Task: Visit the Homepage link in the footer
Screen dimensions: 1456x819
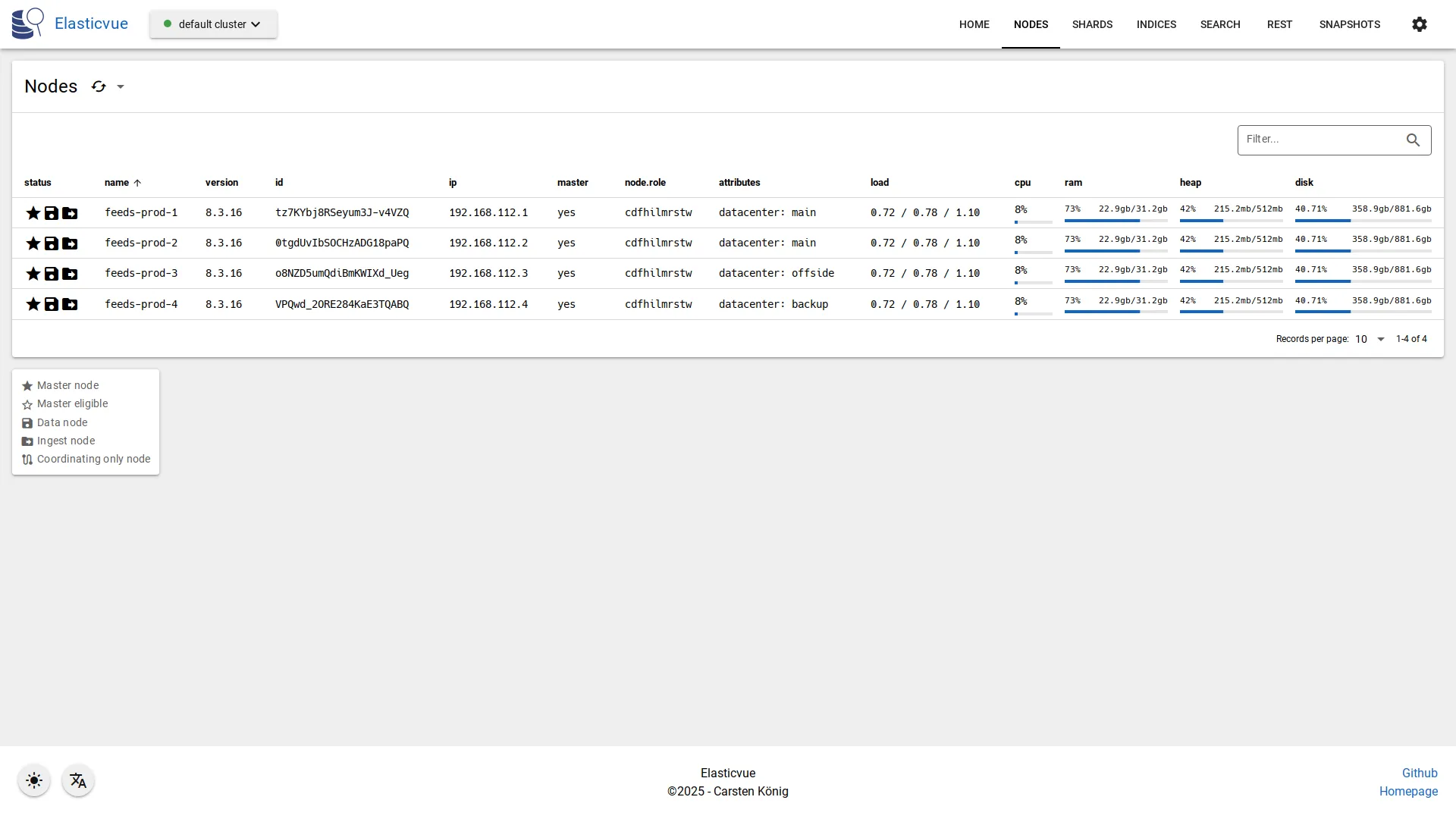Action: coord(1408,791)
